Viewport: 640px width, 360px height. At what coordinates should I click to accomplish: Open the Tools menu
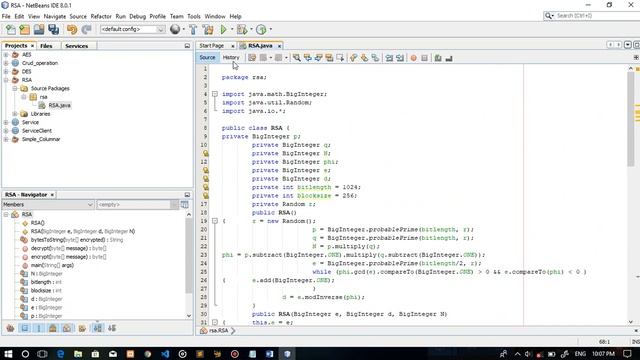click(193, 16)
